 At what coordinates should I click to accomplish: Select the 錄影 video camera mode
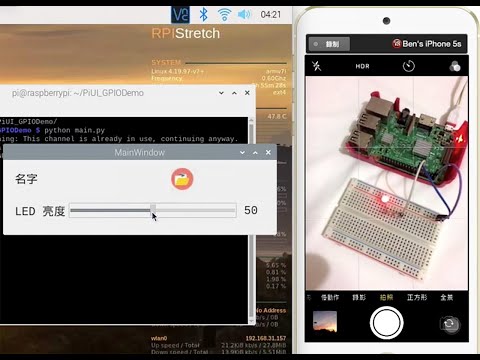(x=359, y=297)
